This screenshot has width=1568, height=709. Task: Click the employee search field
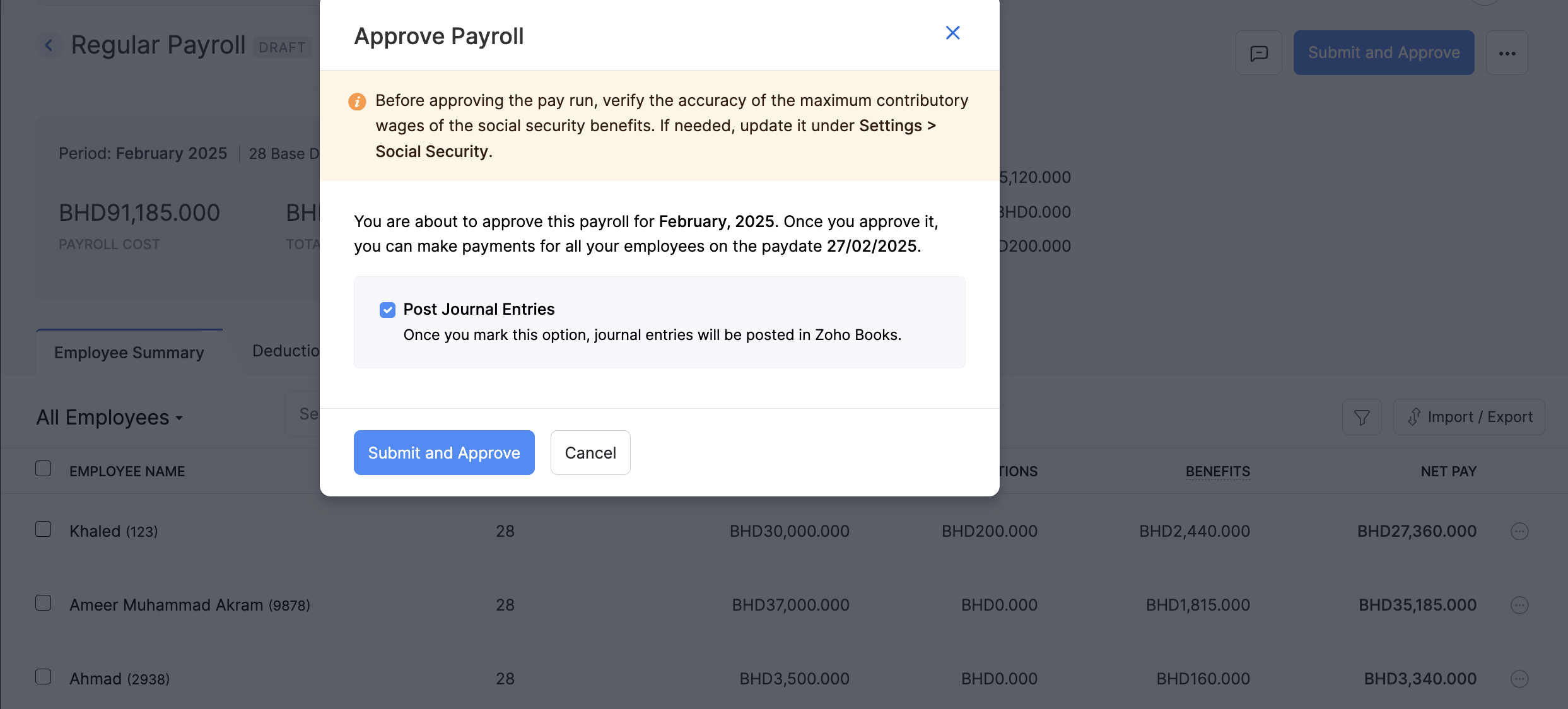pos(309,413)
